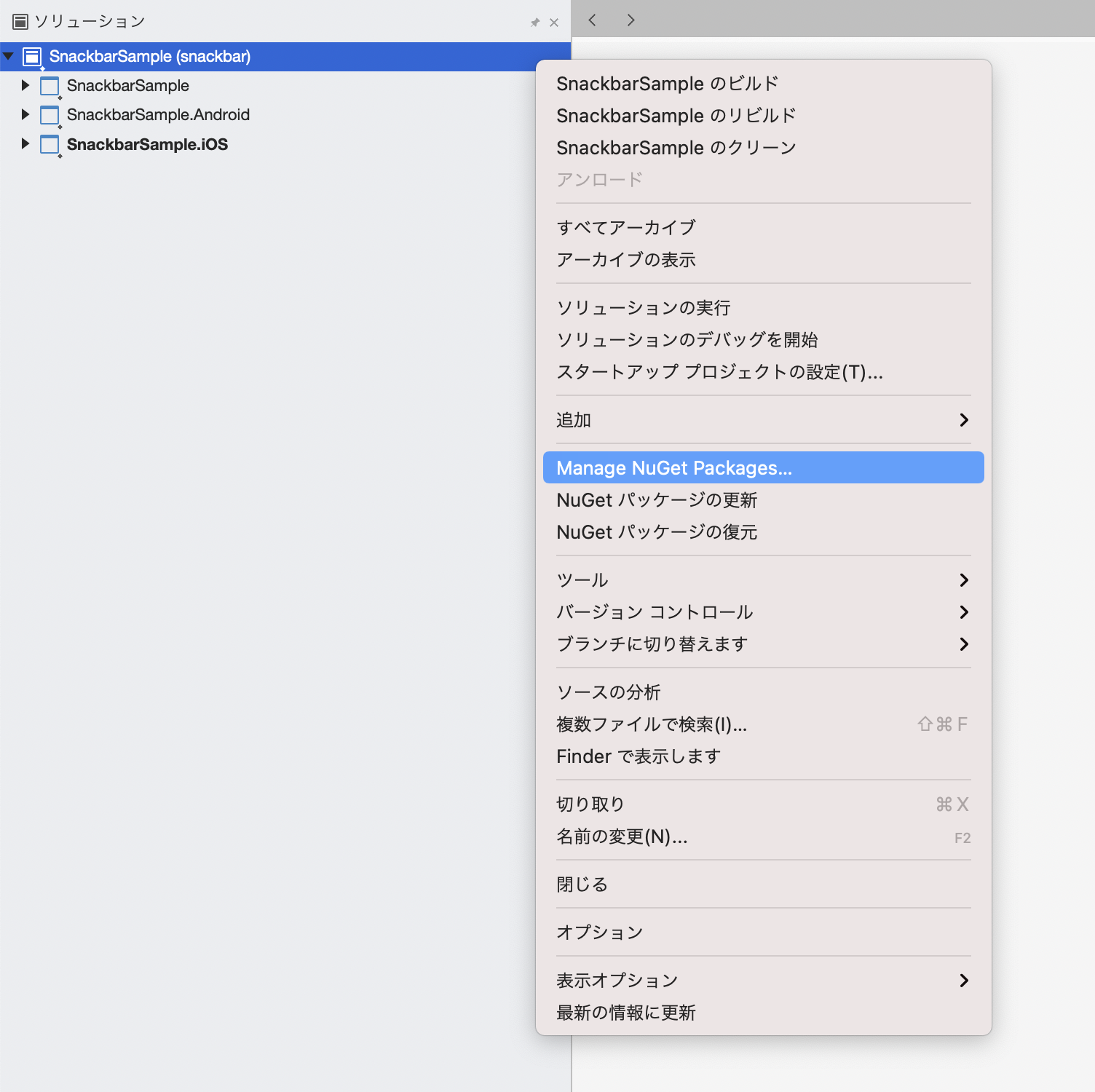This screenshot has height=1092, width=1095.
Task: Expand the SnackbarSample.Android project node
Action: pyautogui.click(x=25, y=114)
